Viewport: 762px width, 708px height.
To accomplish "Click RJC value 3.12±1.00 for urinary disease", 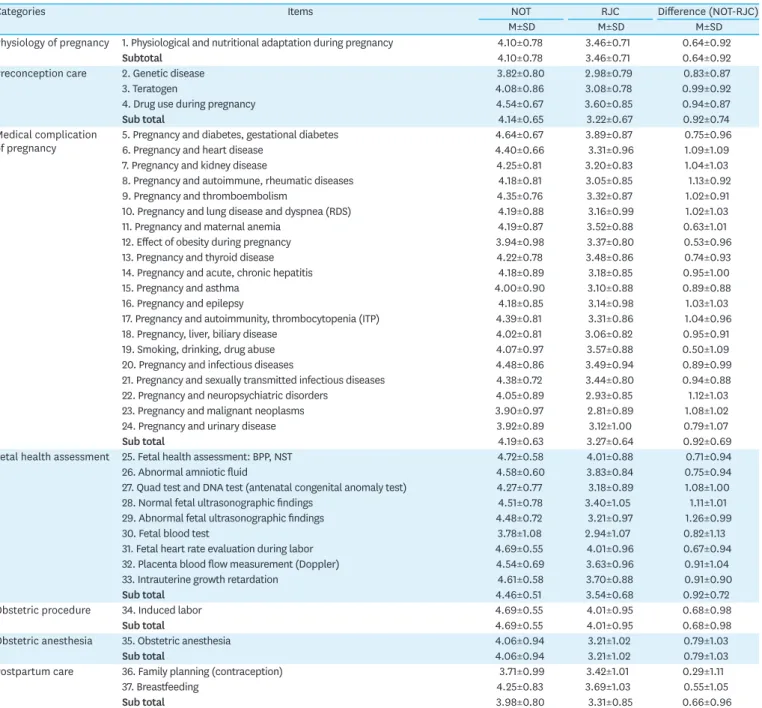I will pyautogui.click(x=608, y=426).
